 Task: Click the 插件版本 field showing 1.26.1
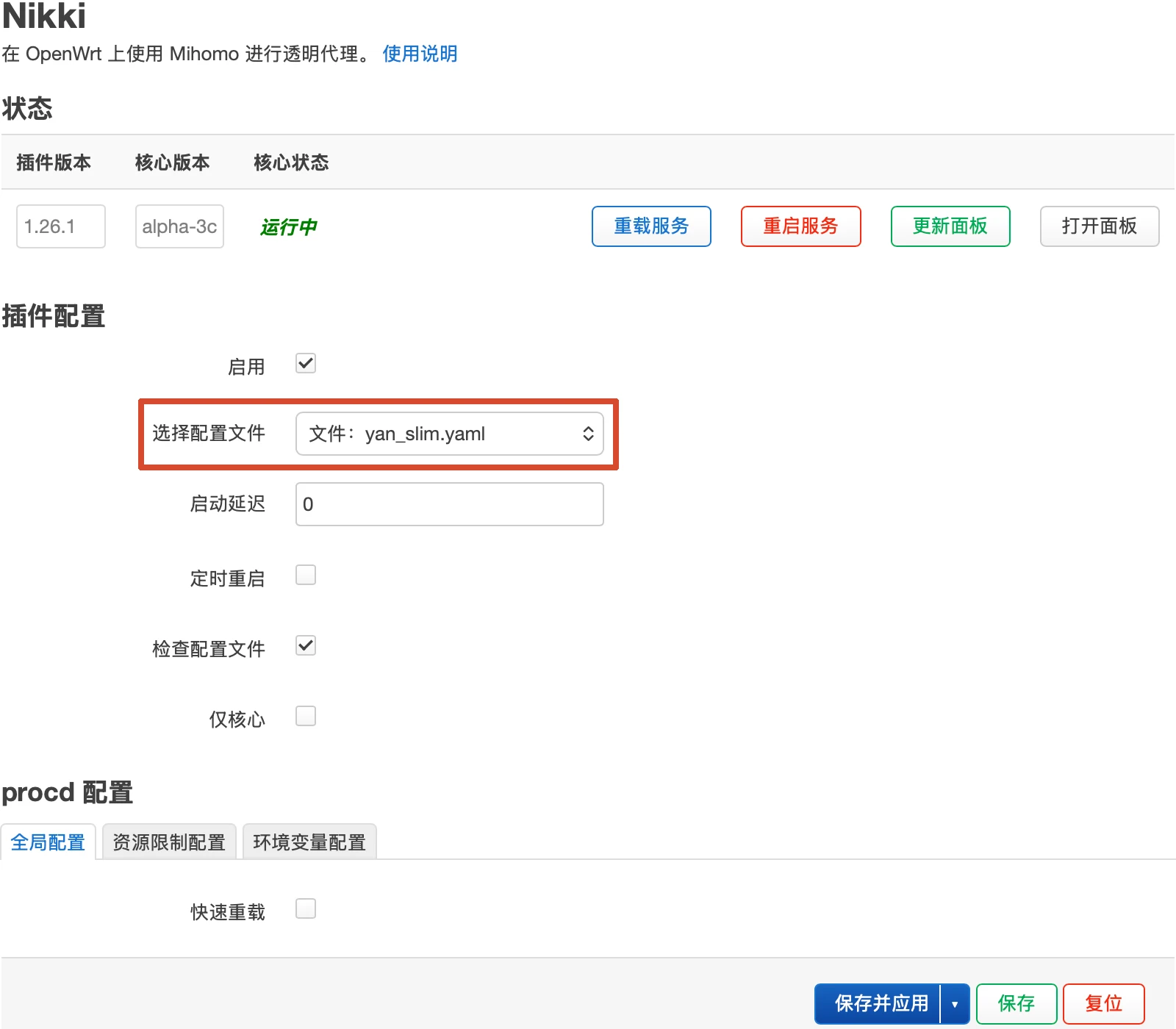tap(61, 226)
